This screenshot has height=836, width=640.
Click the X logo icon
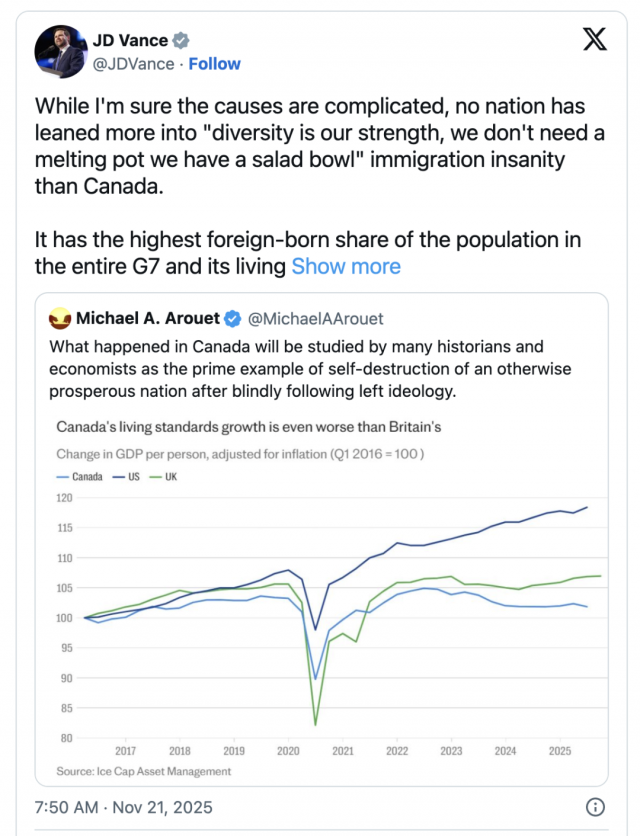coord(594,39)
